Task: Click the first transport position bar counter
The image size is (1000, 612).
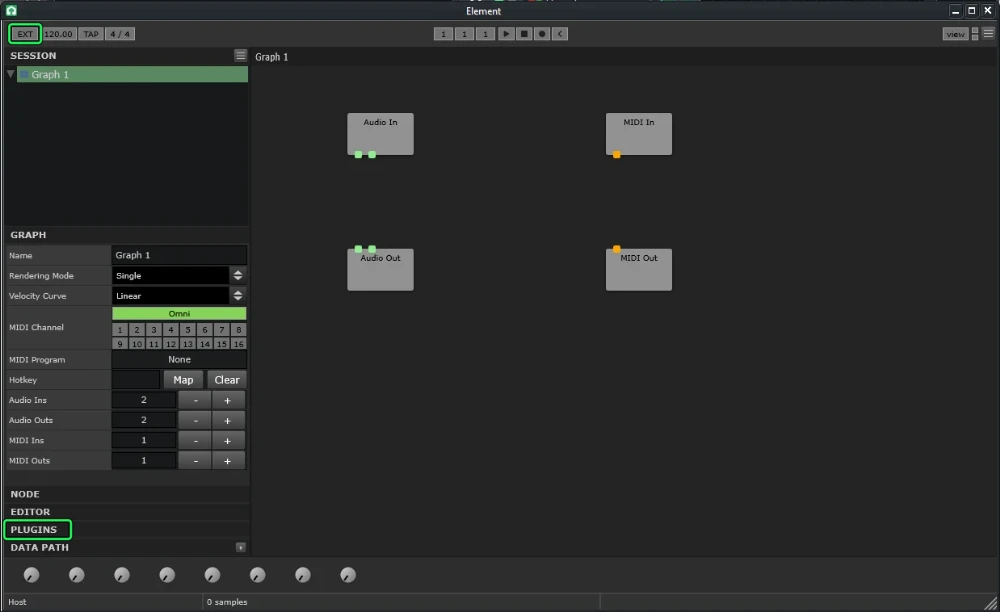Action: pyautogui.click(x=443, y=34)
